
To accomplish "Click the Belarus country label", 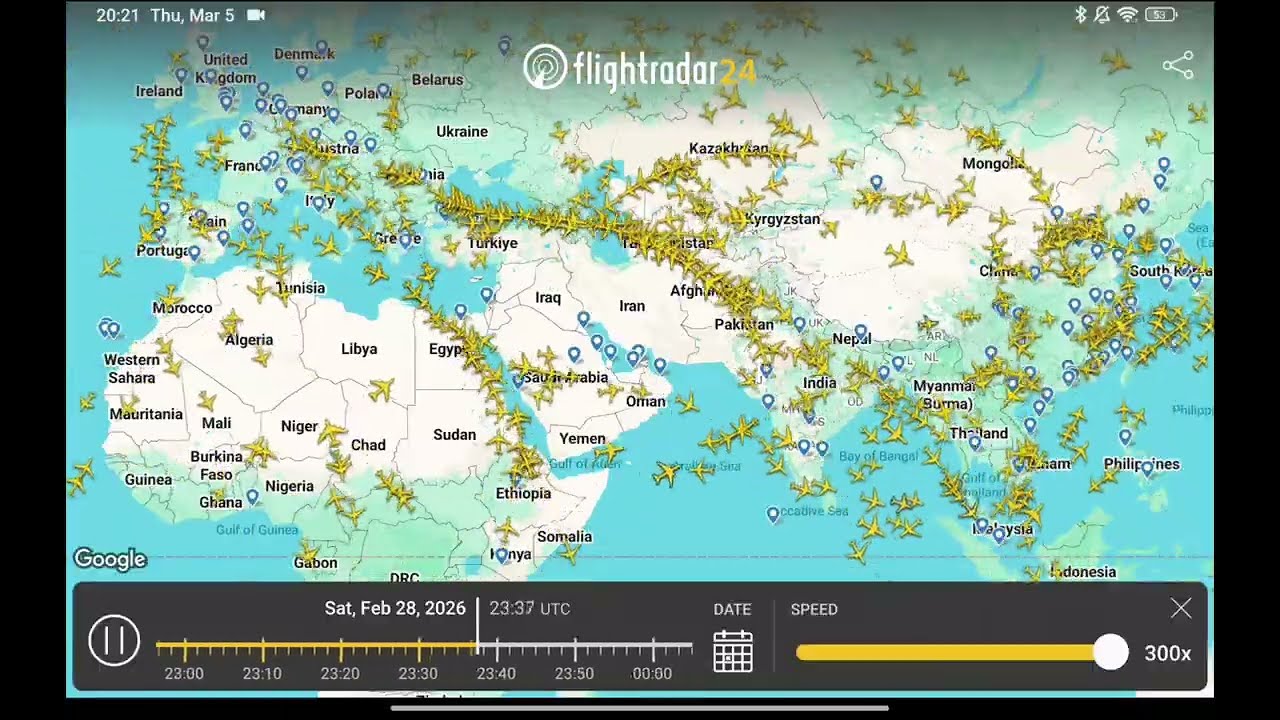I will click(438, 79).
